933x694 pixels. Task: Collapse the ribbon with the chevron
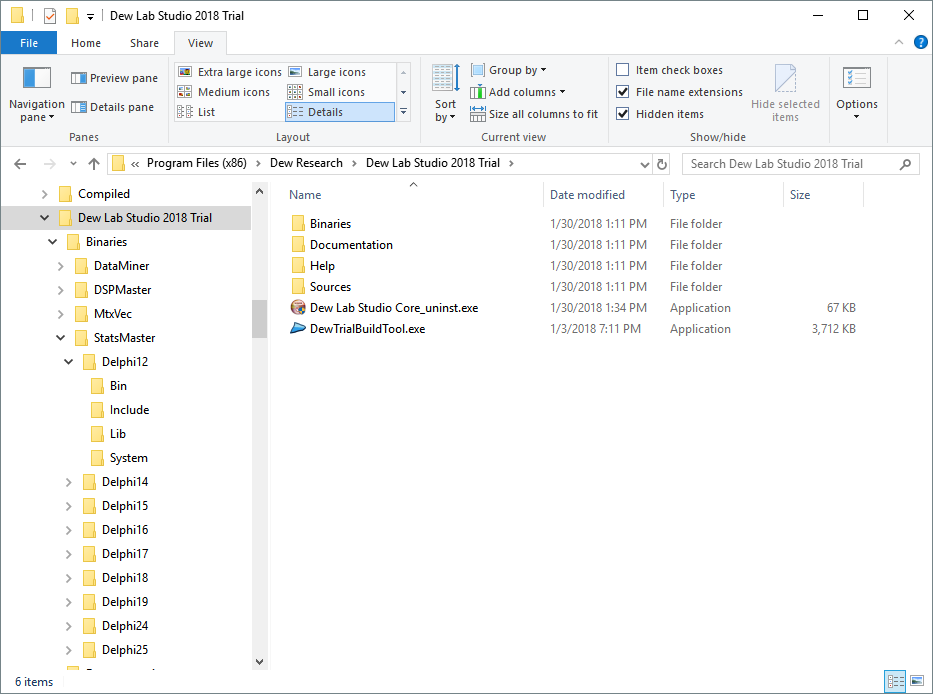pyautogui.click(x=898, y=42)
